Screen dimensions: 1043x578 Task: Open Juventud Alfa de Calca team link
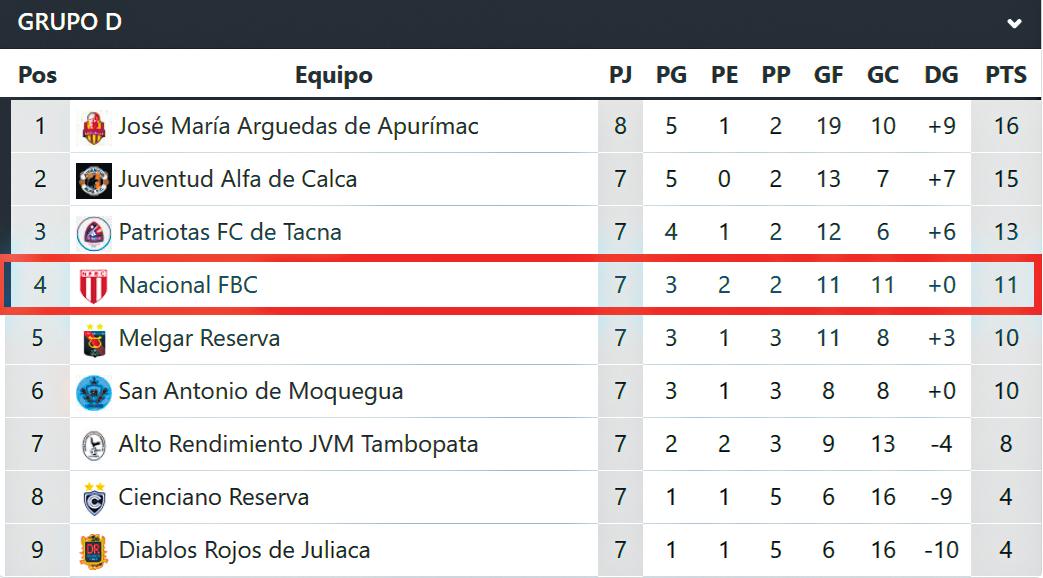(237, 179)
